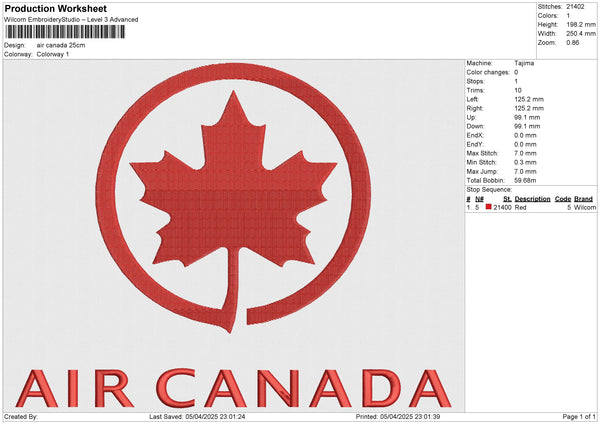Select stitches count '21402'
Viewport: 600px width, 424px height.
point(575,7)
